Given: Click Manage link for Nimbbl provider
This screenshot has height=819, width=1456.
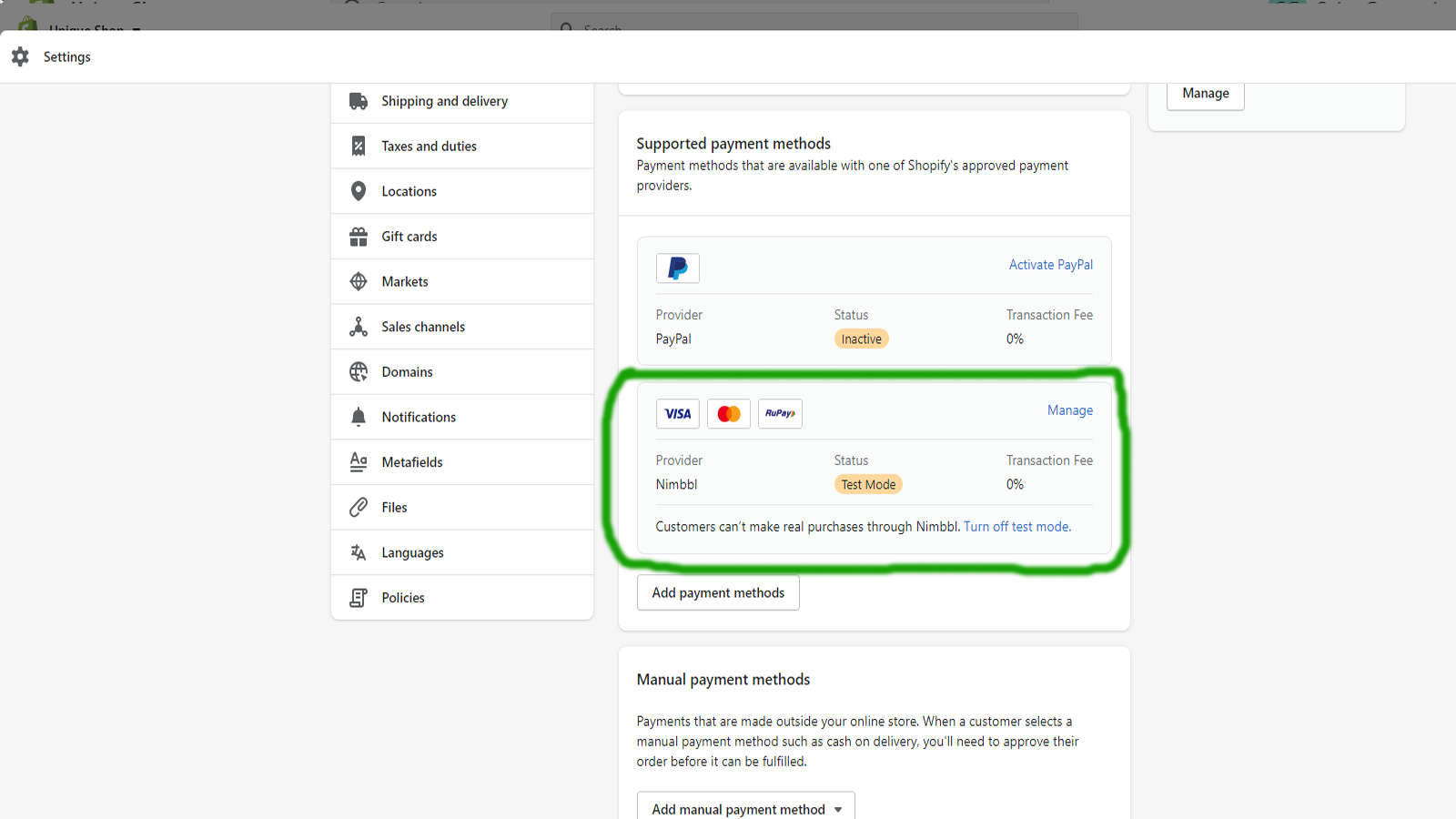Looking at the screenshot, I should (x=1070, y=410).
